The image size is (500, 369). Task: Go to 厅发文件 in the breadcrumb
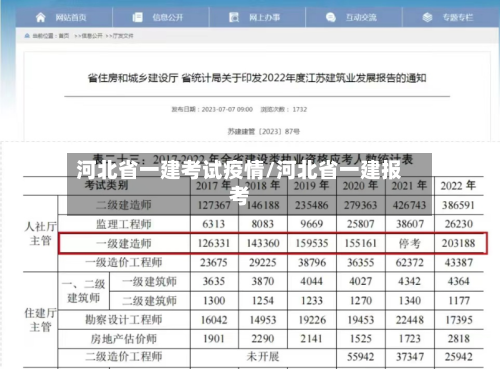click(x=123, y=36)
